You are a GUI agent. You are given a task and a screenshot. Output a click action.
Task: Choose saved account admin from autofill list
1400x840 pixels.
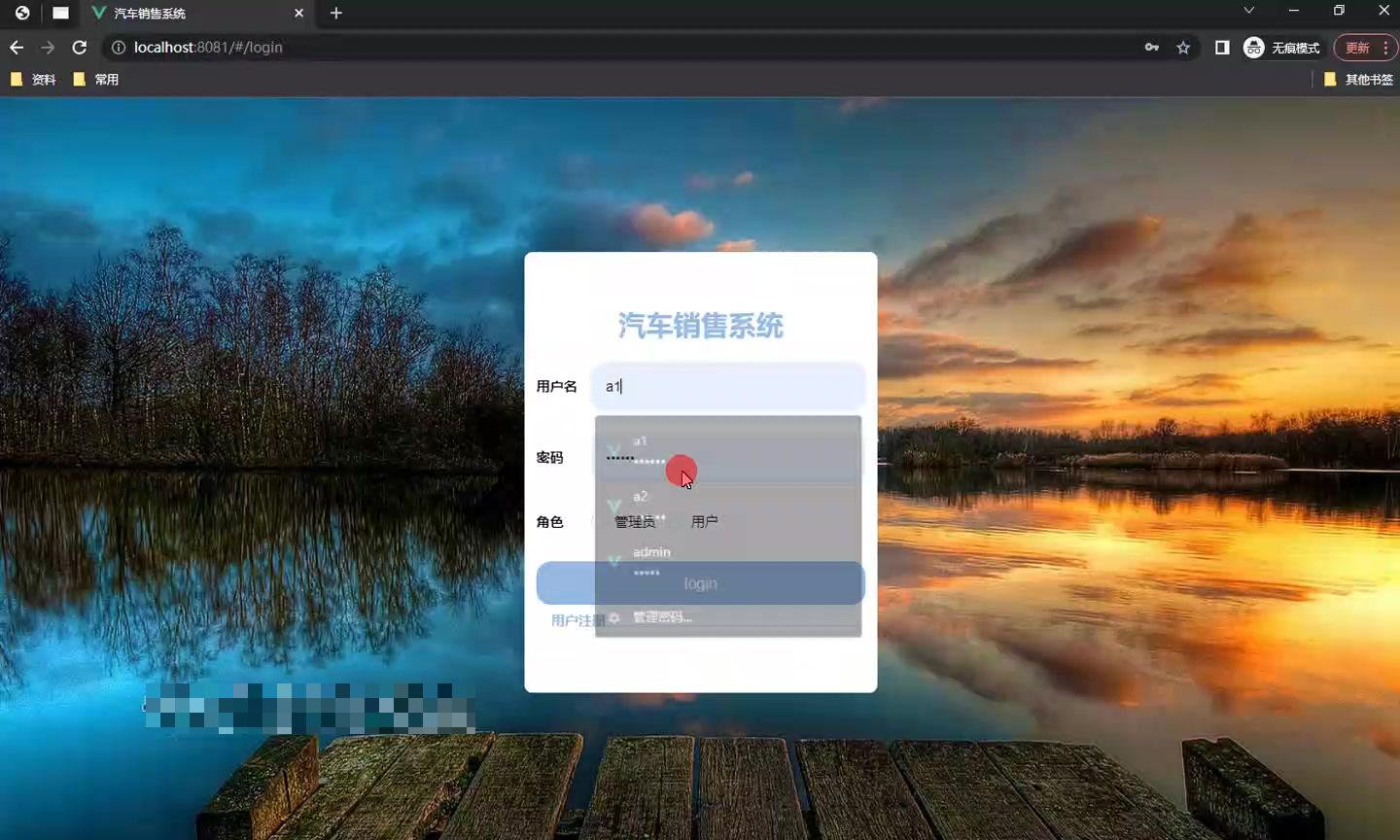728,562
